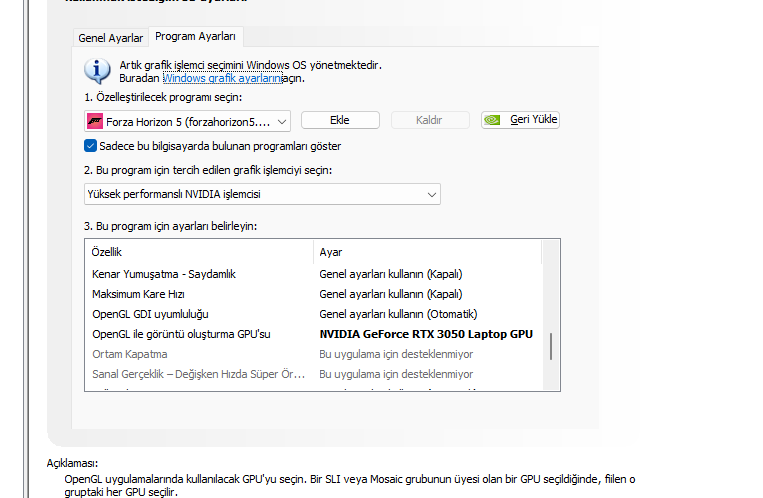Viewport: 763px width, 498px height.
Task: Open the Genel ayarları kullanın (Otomatik) value
Action: (x=398, y=314)
